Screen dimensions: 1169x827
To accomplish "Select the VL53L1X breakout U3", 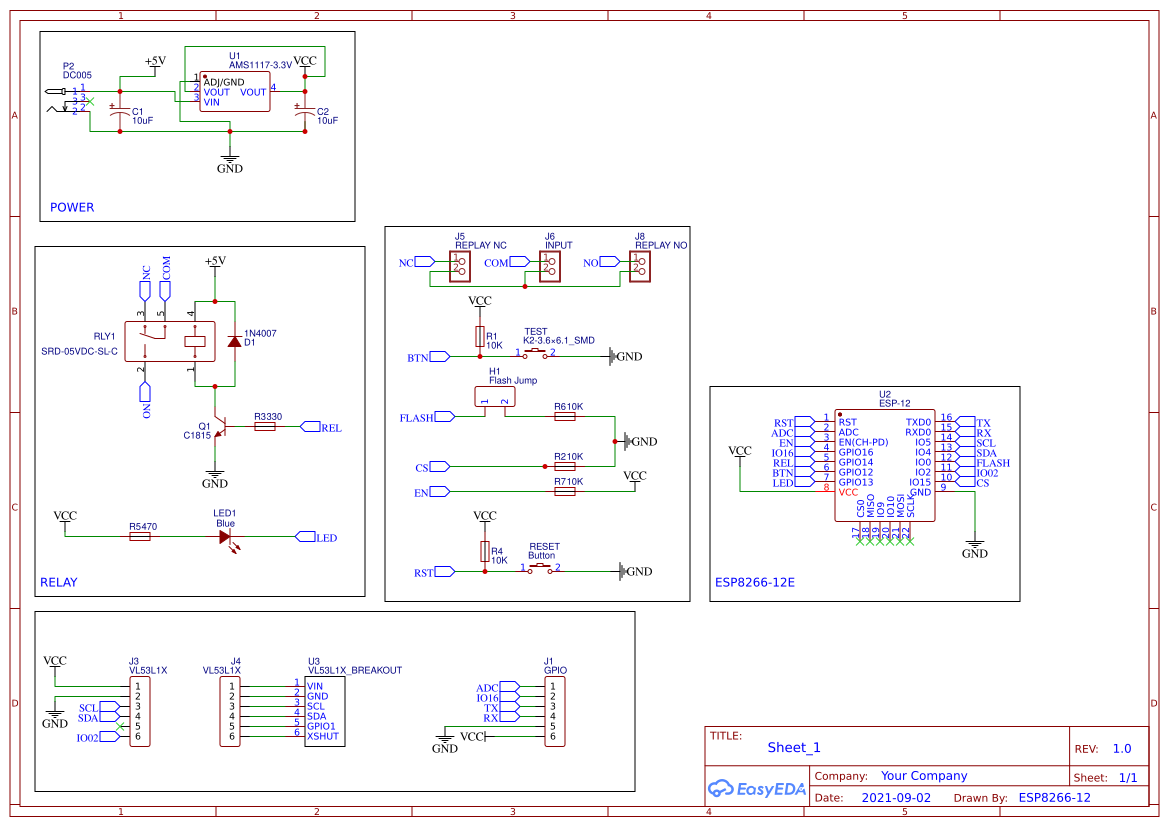I will click(325, 710).
